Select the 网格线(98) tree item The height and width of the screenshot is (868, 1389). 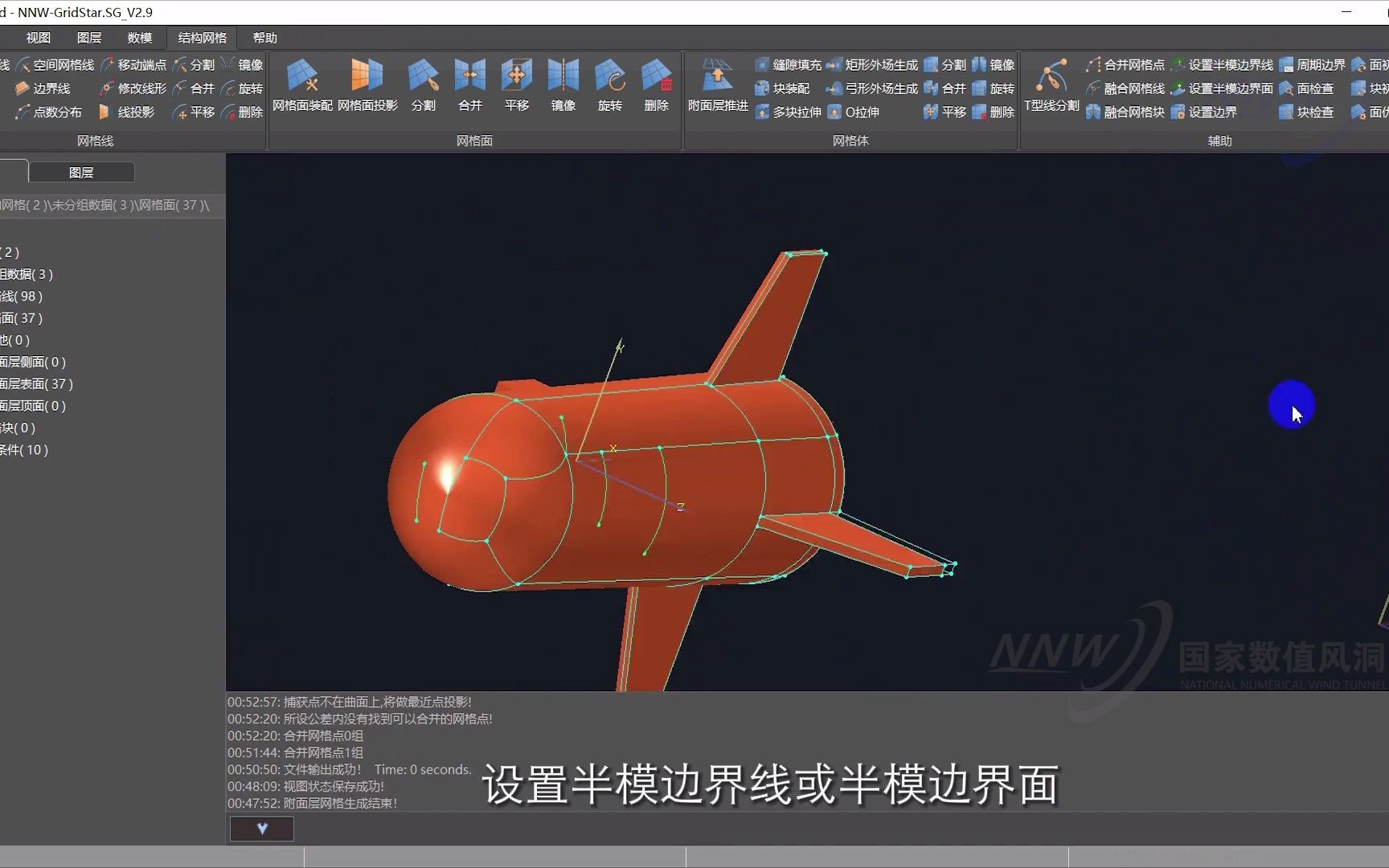point(24,296)
